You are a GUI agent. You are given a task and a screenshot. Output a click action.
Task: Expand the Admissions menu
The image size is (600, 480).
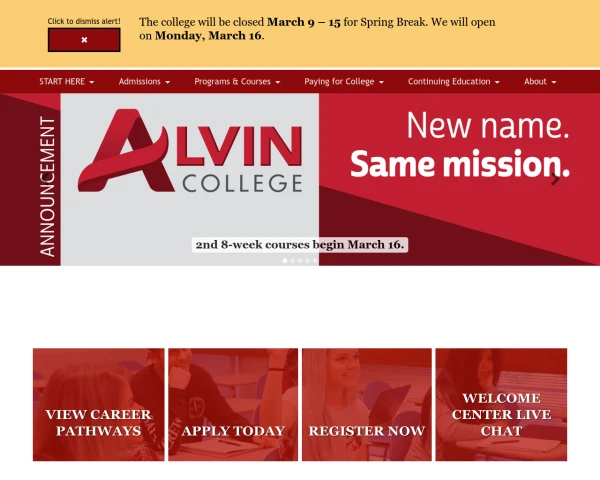144,82
